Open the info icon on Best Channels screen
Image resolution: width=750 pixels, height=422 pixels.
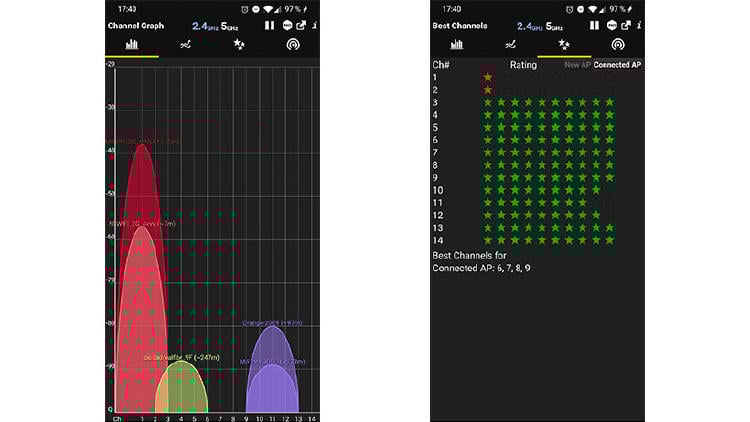(x=640, y=25)
